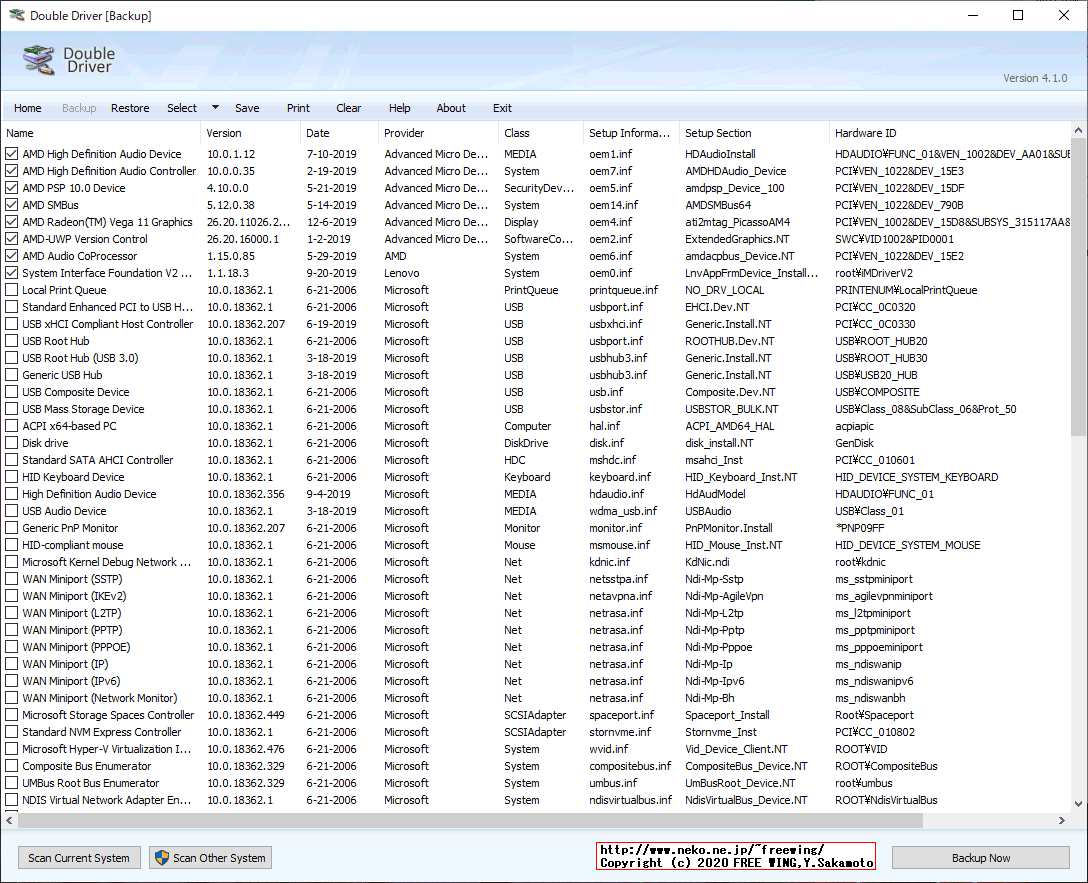Open the Restore menu
1088x883 pixels.
pos(130,108)
